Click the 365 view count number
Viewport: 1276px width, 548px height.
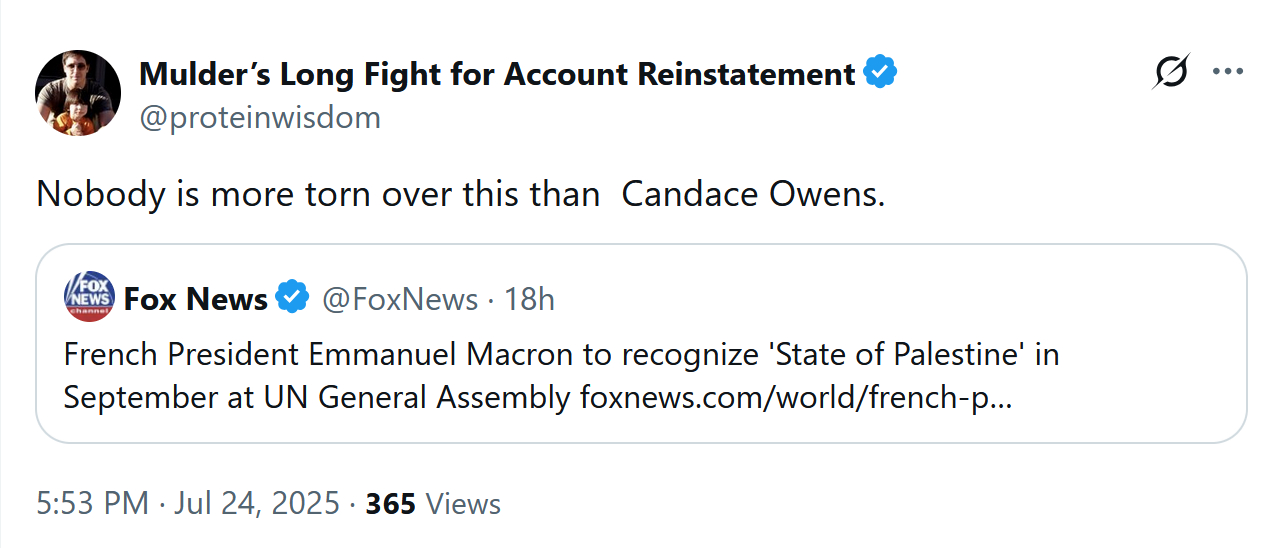[x=390, y=503]
